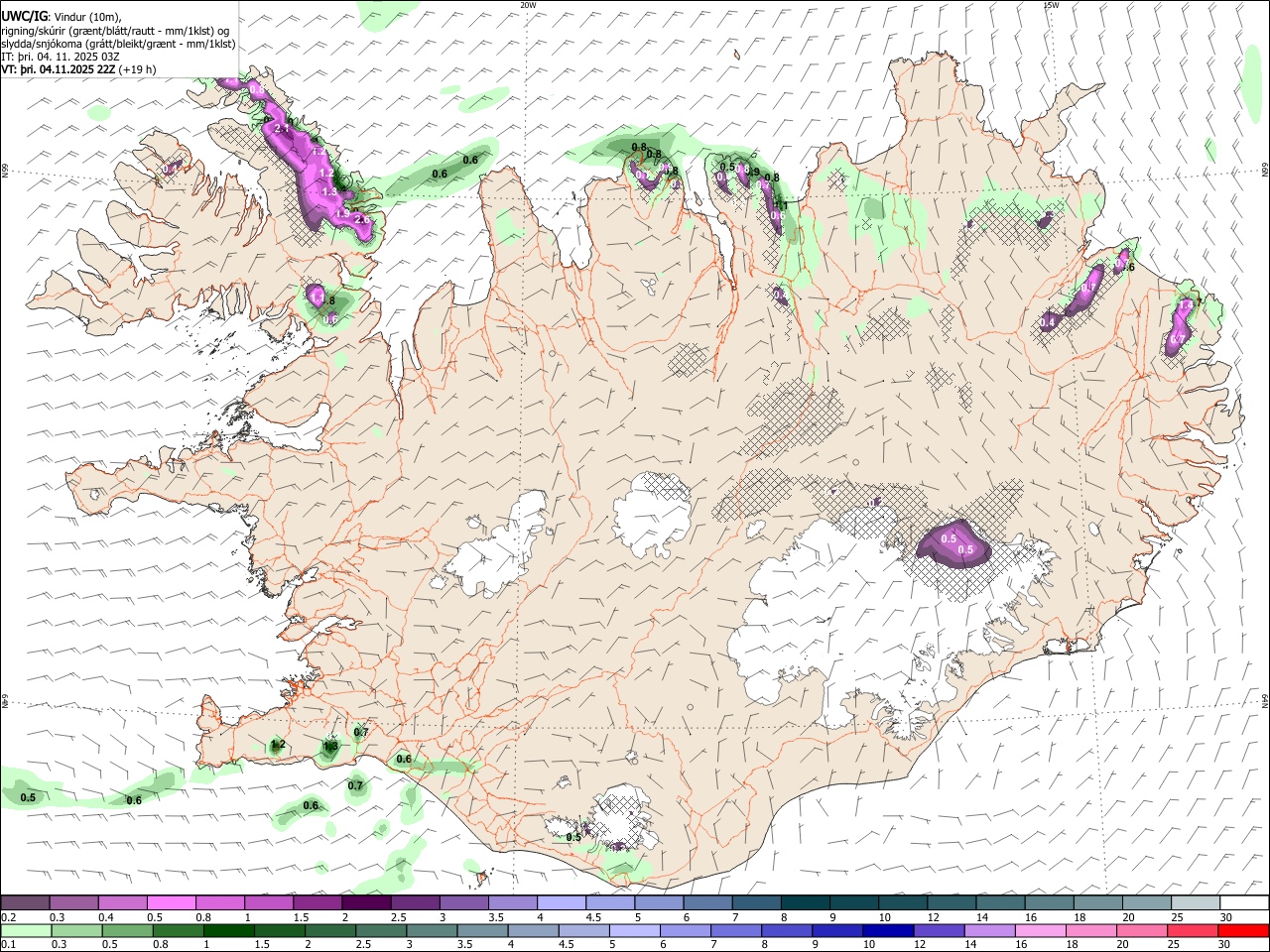Select the upper-scale swatch starting at 0.4
Image resolution: width=1270 pixels, height=952 pixels.
click(x=122, y=902)
